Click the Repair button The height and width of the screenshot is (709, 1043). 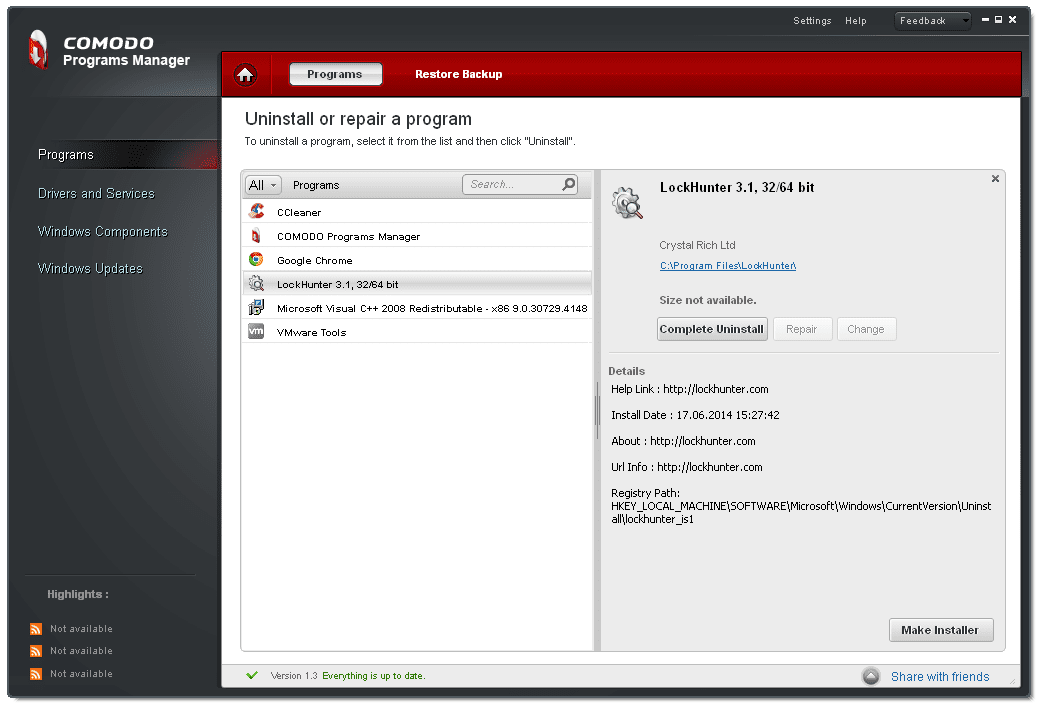click(802, 329)
